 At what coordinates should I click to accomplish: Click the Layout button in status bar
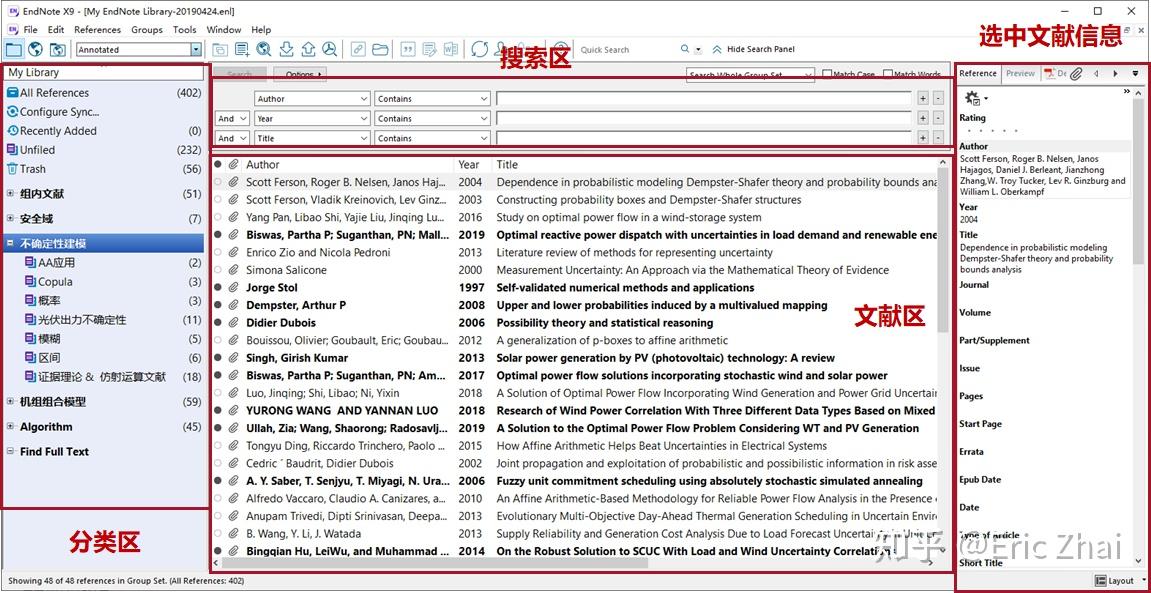click(1116, 581)
